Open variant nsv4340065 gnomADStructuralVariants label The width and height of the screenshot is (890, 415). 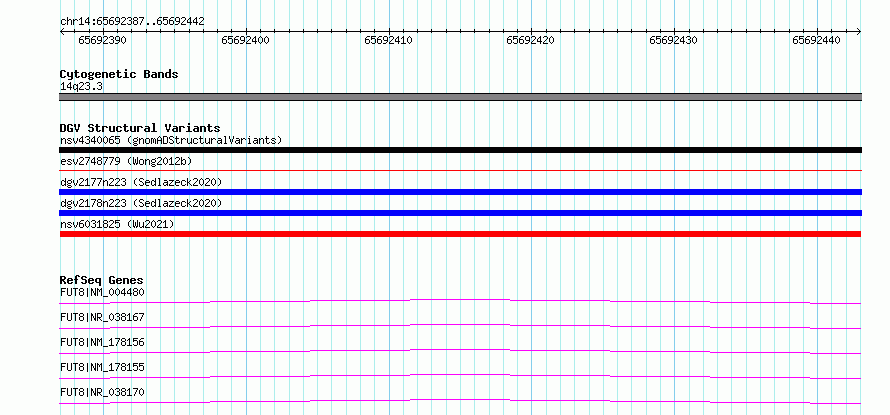171,140
